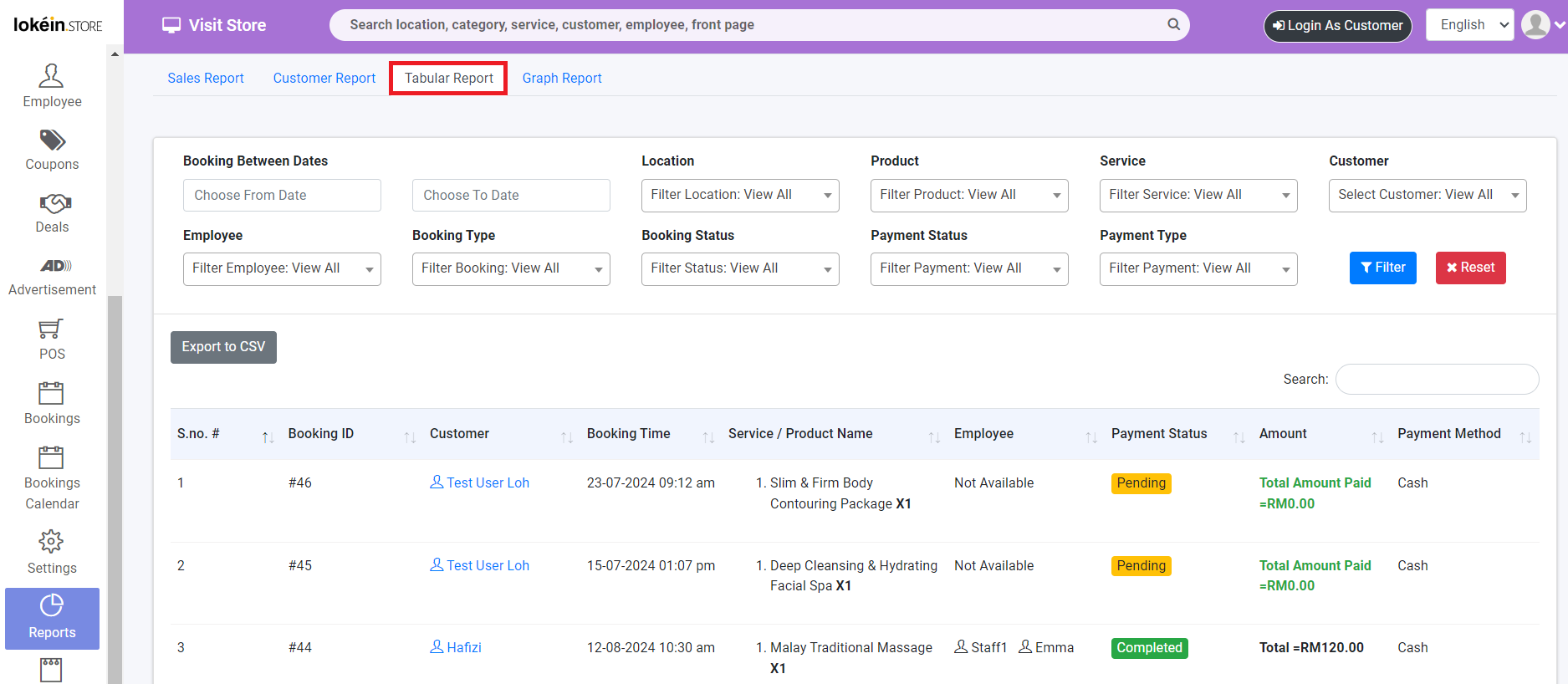Open the Advertisement AD icon
The width and height of the screenshot is (1568, 684).
coord(55,266)
